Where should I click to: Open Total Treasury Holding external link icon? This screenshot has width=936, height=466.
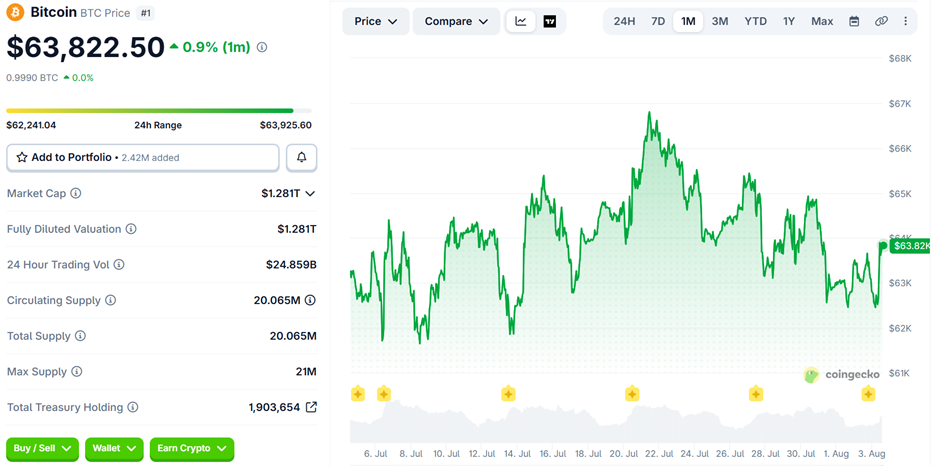coord(311,407)
